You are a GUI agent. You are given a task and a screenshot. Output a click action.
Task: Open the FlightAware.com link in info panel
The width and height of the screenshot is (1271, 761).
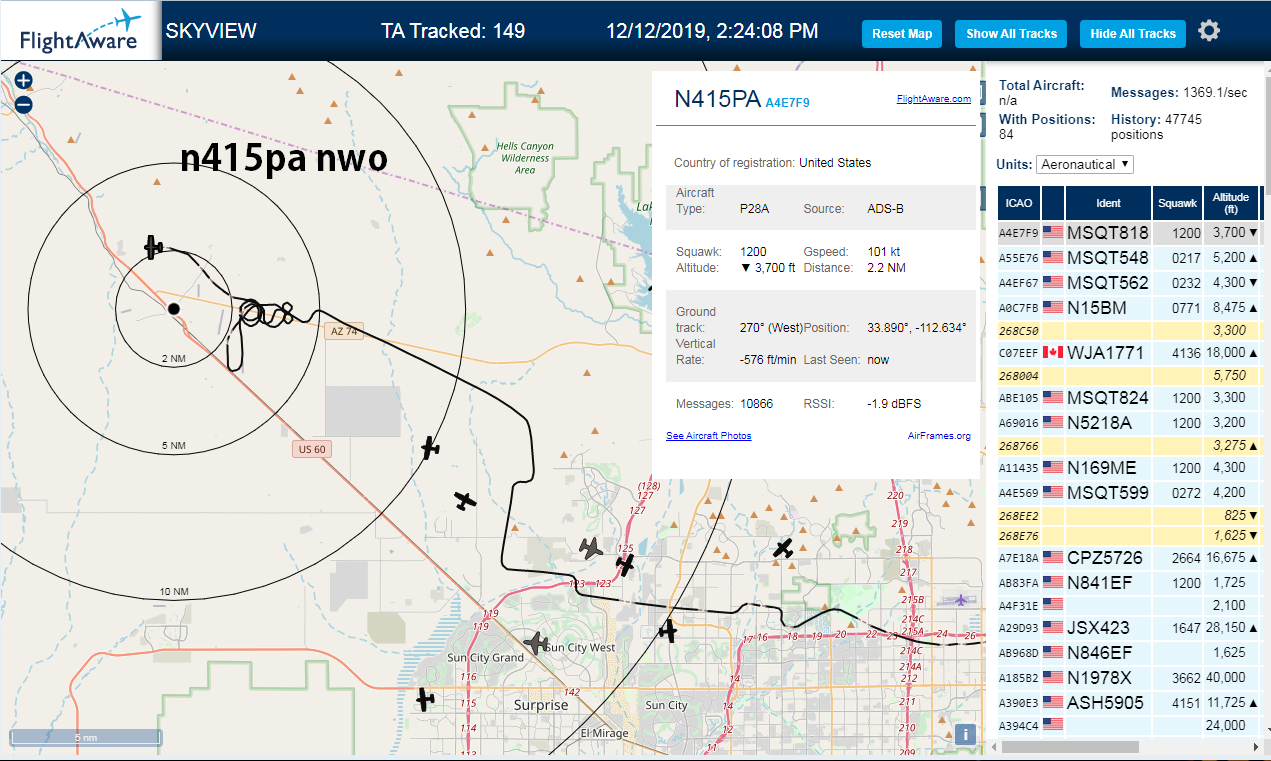(934, 99)
